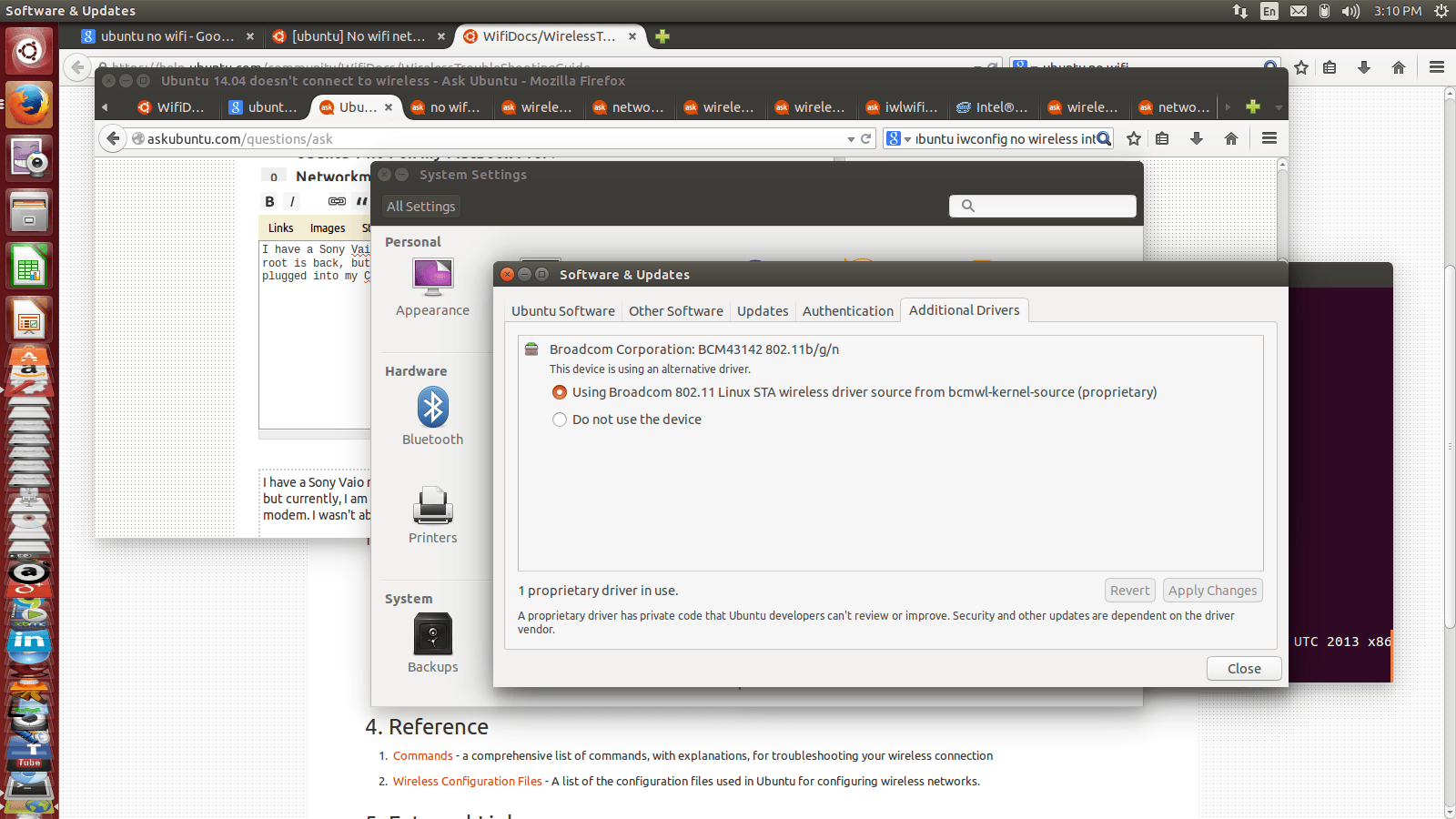Open the session gear menu
The width and height of the screenshot is (1456, 819).
(1441, 11)
